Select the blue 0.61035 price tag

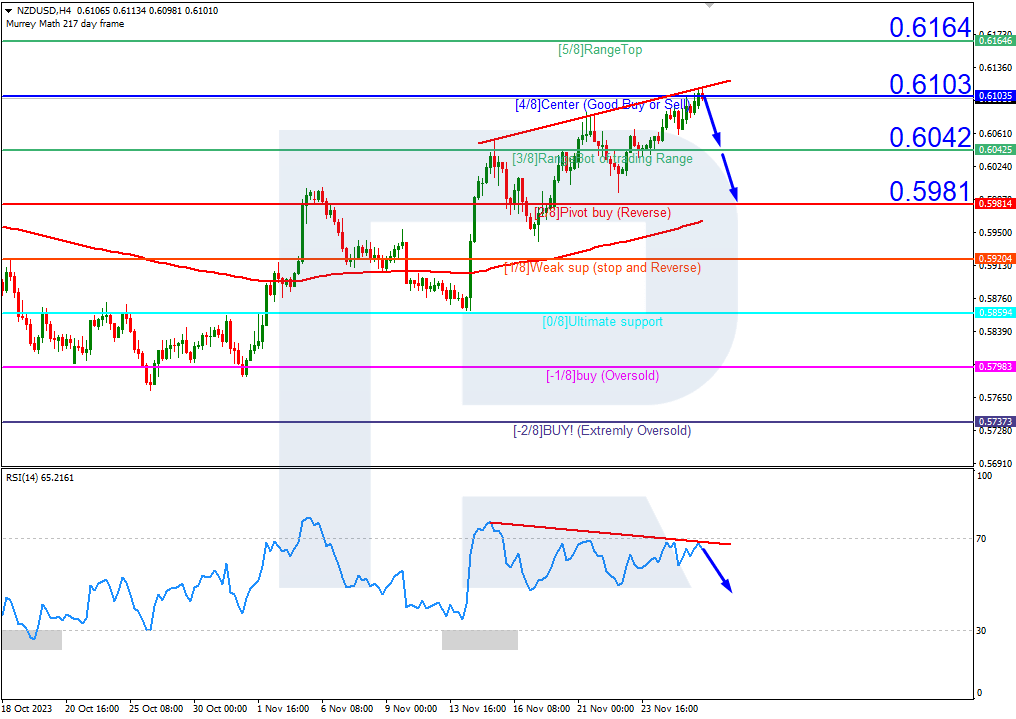pos(993,97)
